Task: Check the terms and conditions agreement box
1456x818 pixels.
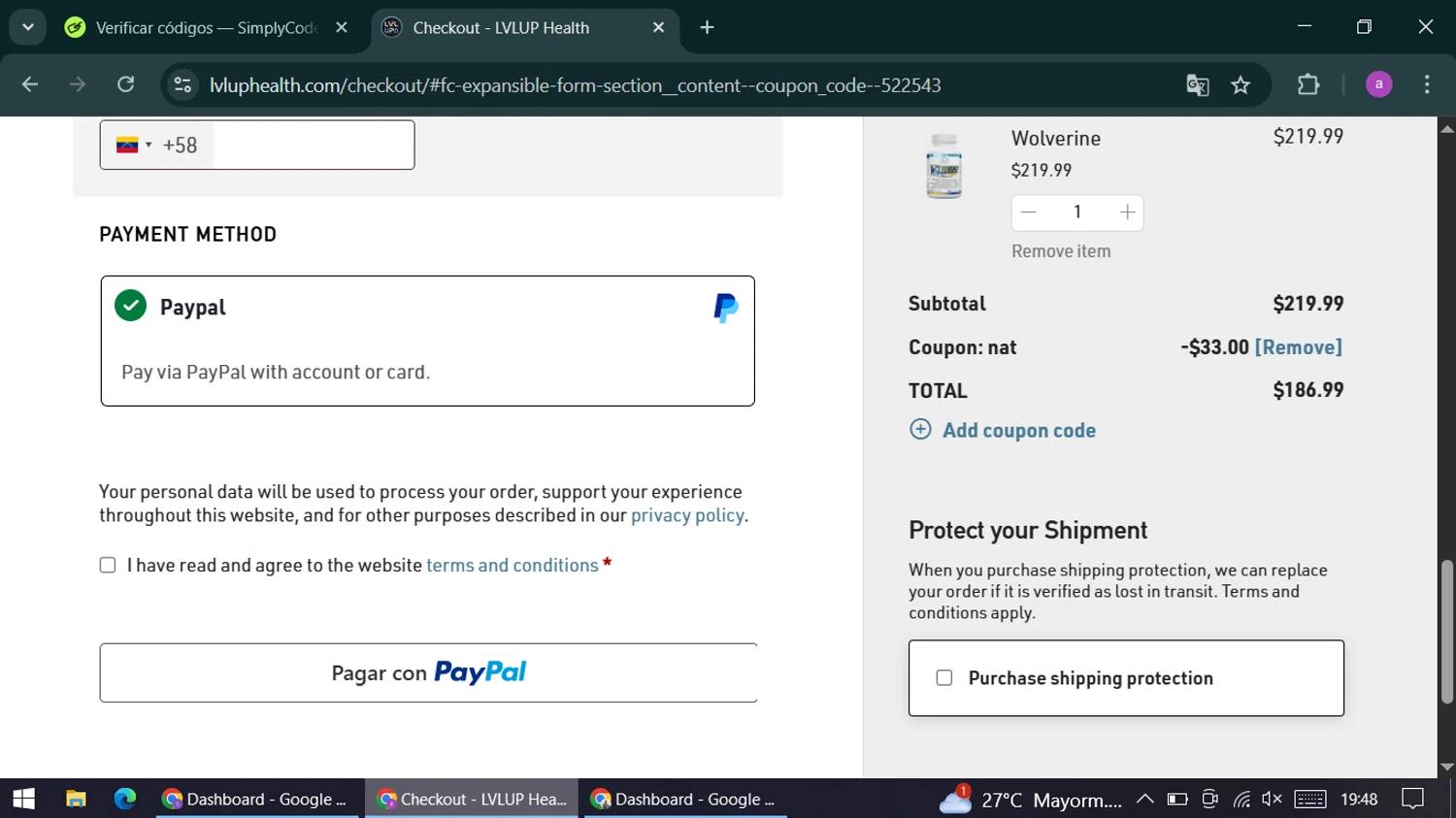Action: tap(108, 565)
